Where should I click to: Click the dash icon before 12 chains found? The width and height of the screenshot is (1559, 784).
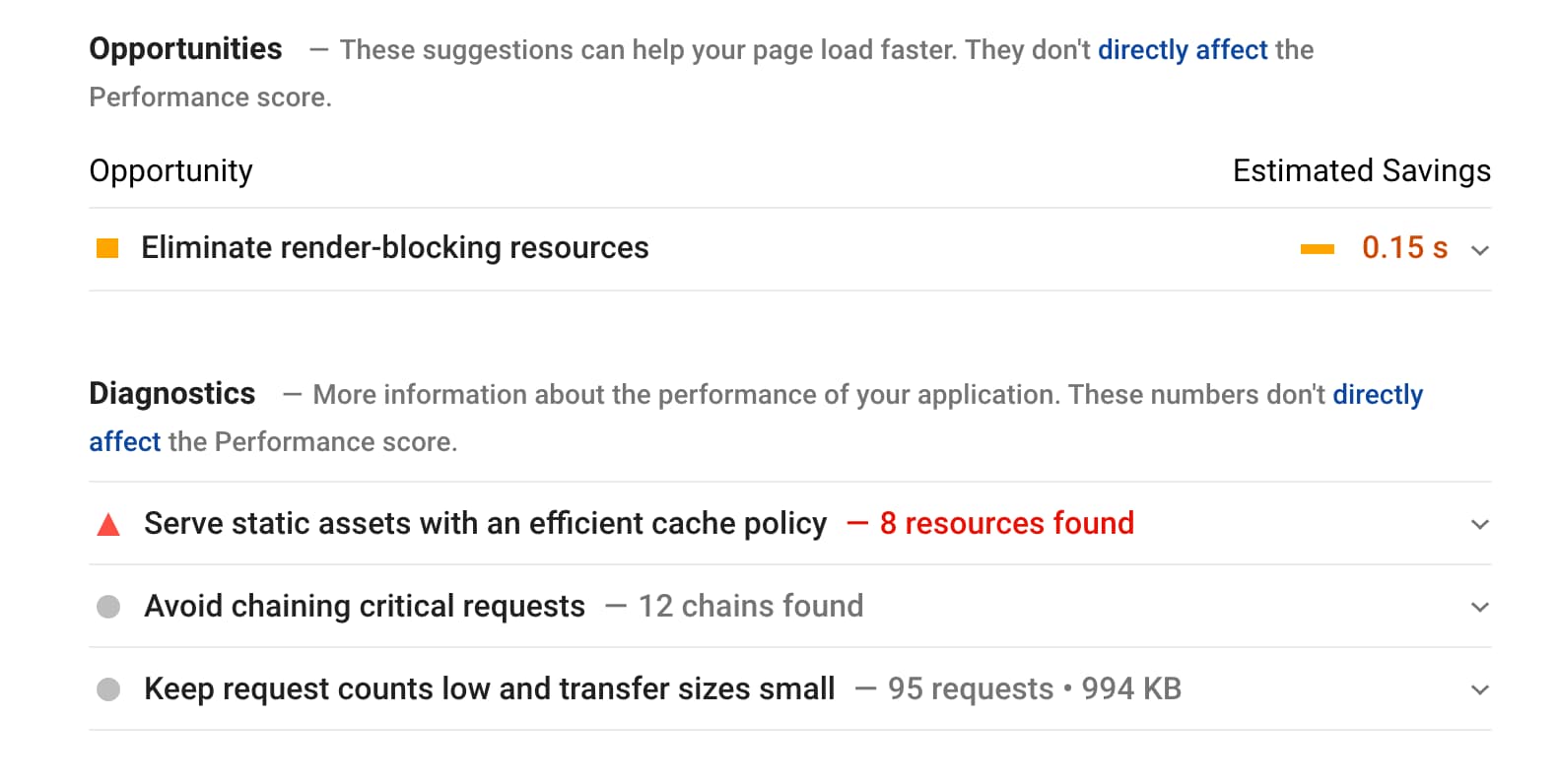[615, 606]
